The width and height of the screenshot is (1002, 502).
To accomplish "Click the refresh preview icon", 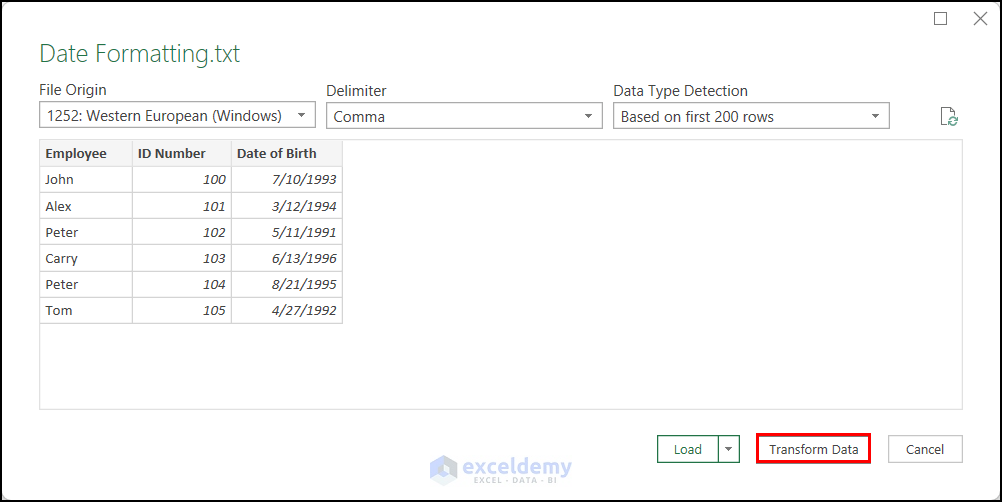I will pos(950,117).
